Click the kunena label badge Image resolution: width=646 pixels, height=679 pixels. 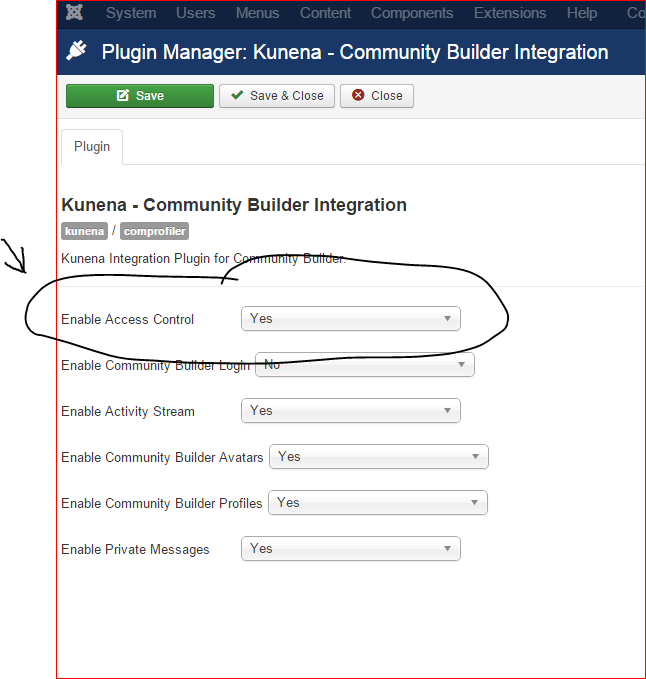coord(84,231)
